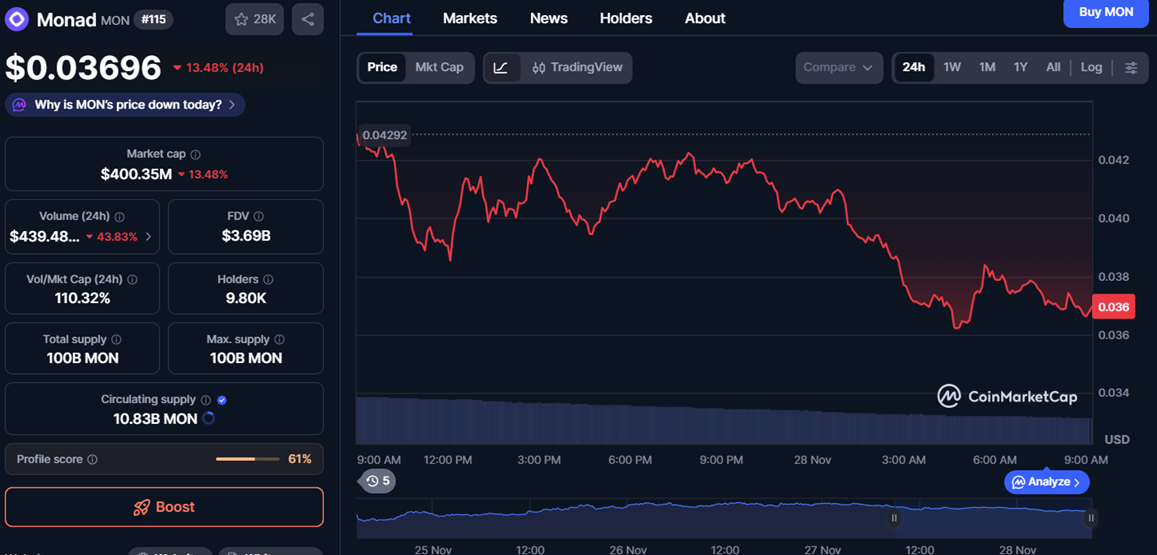Enable Log scale on chart
Viewport: 1157px width, 555px height.
pyautogui.click(x=1091, y=67)
